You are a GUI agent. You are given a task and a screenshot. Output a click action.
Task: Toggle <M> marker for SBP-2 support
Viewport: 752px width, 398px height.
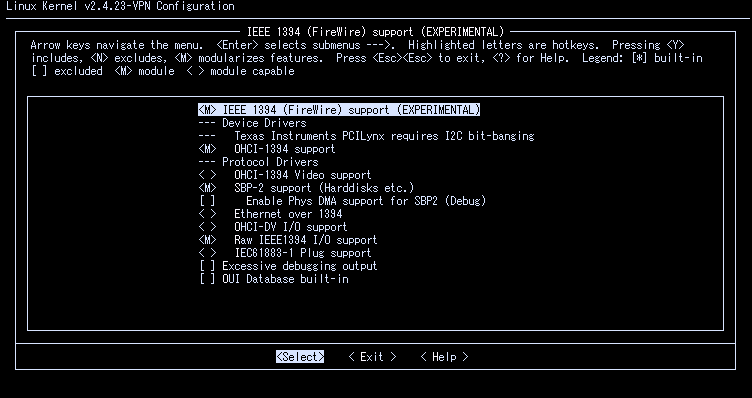pos(207,188)
